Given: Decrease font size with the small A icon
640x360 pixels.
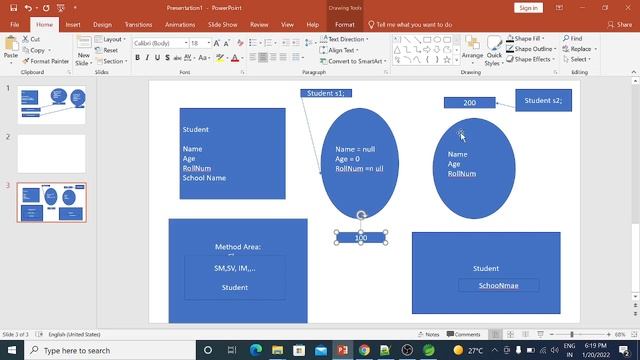Looking at the screenshot, I should [226, 43].
